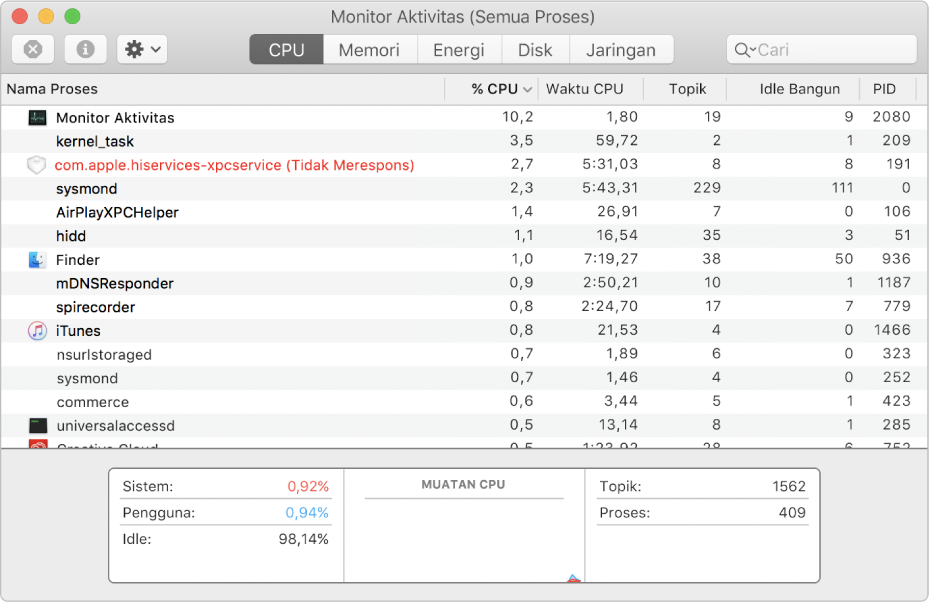
Task: Click the PID 1187 cell
Action: [894, 283]
